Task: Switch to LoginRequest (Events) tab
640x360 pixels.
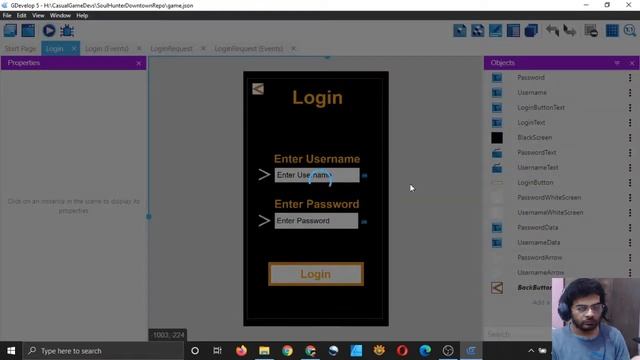Action: pos(249,49)
